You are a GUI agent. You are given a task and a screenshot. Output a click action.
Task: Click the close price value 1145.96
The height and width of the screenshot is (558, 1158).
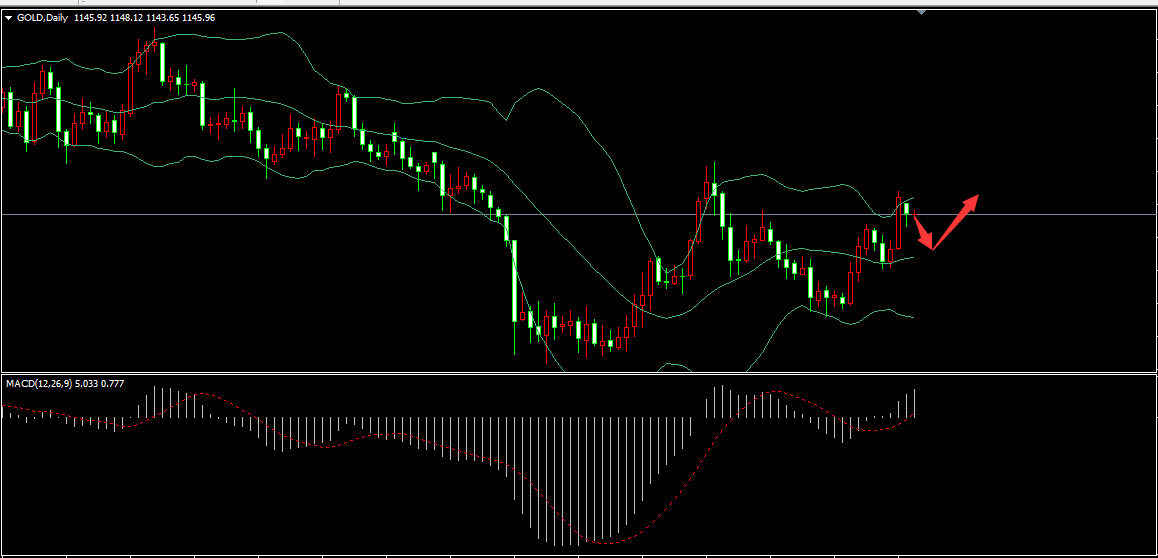pos(199,18)
